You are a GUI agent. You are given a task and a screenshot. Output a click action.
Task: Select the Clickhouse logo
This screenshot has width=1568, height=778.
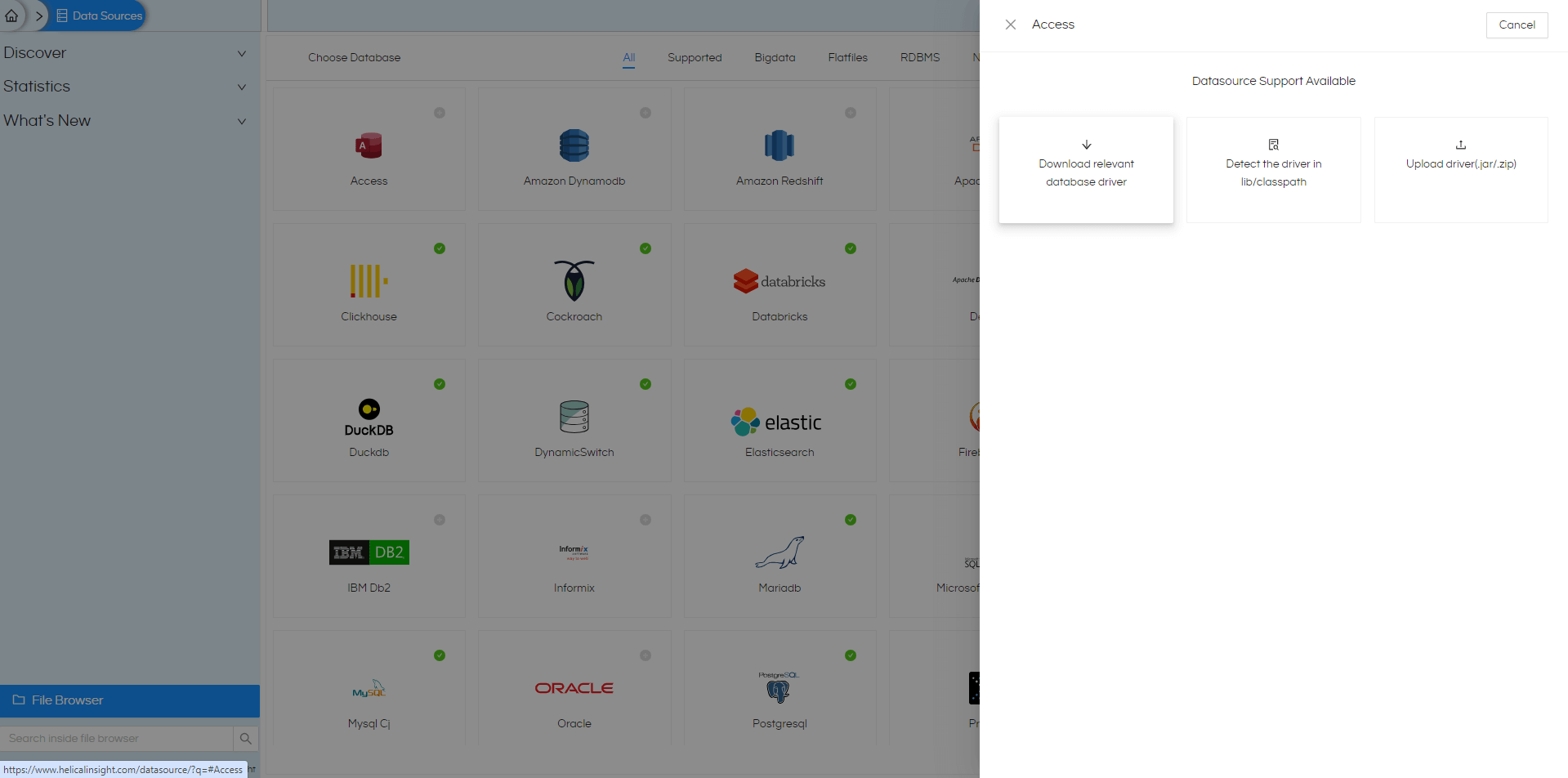[369, 281]
